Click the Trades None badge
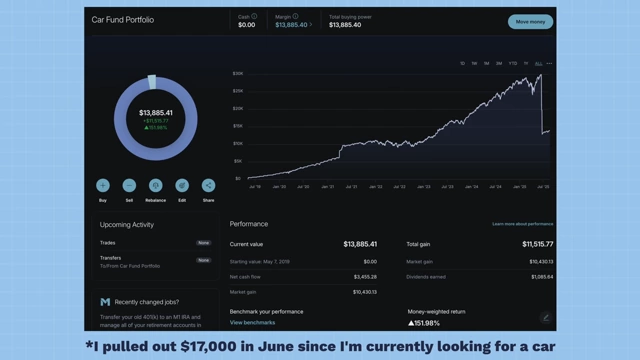The image size is (640, 360). click(203, 243)
